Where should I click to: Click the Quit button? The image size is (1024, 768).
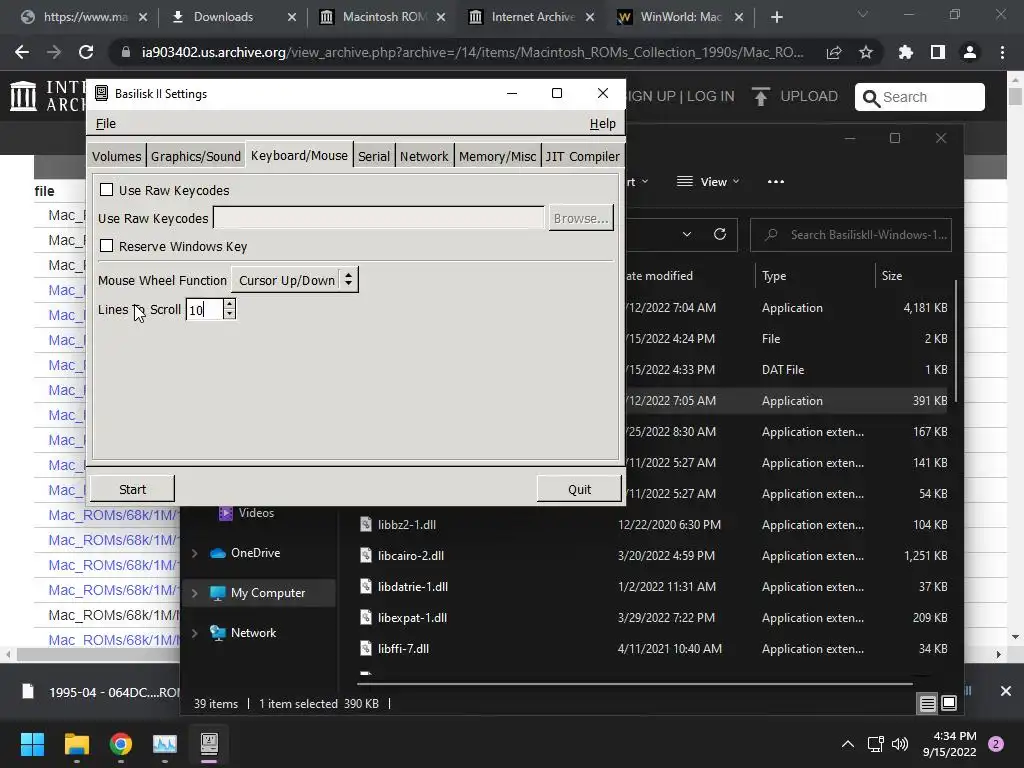click(579, 489)
